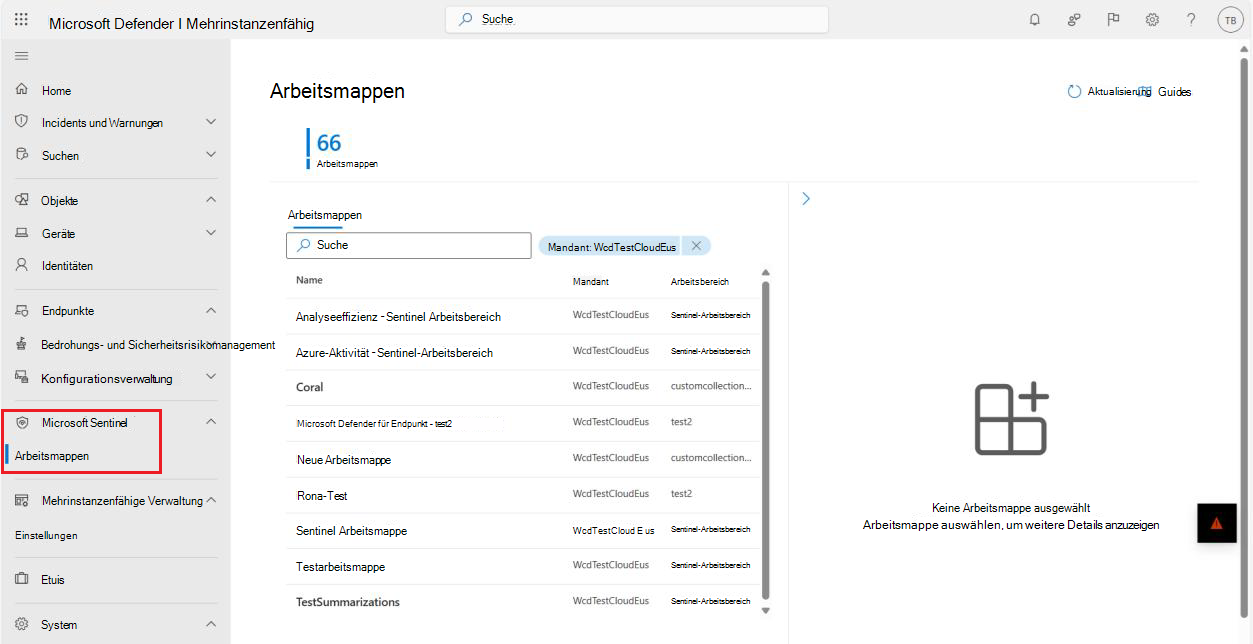Click the refresh Aktualisierung icon
This screenshot has width=1253, height=644.
pos(1074,91)
